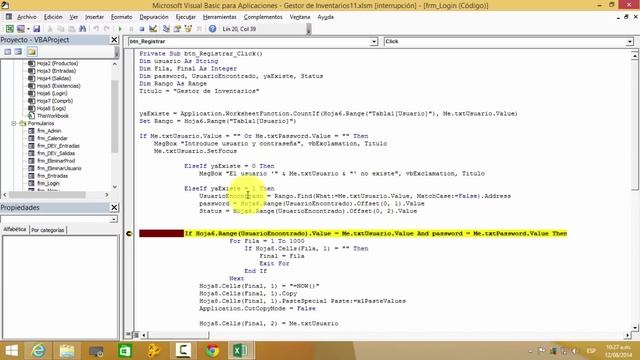This screenshot has width=640, height=360.
Task: Open Google Chrome from the taskbar
Action: pyautogui.click(x=212, y=351)
